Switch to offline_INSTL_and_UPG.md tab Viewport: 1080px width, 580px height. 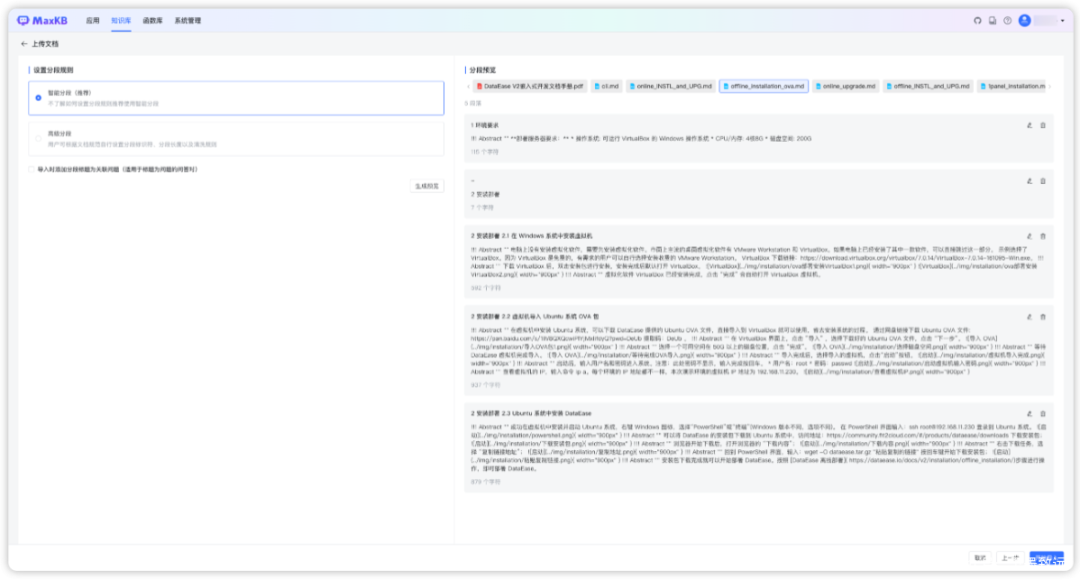point(928,86)
